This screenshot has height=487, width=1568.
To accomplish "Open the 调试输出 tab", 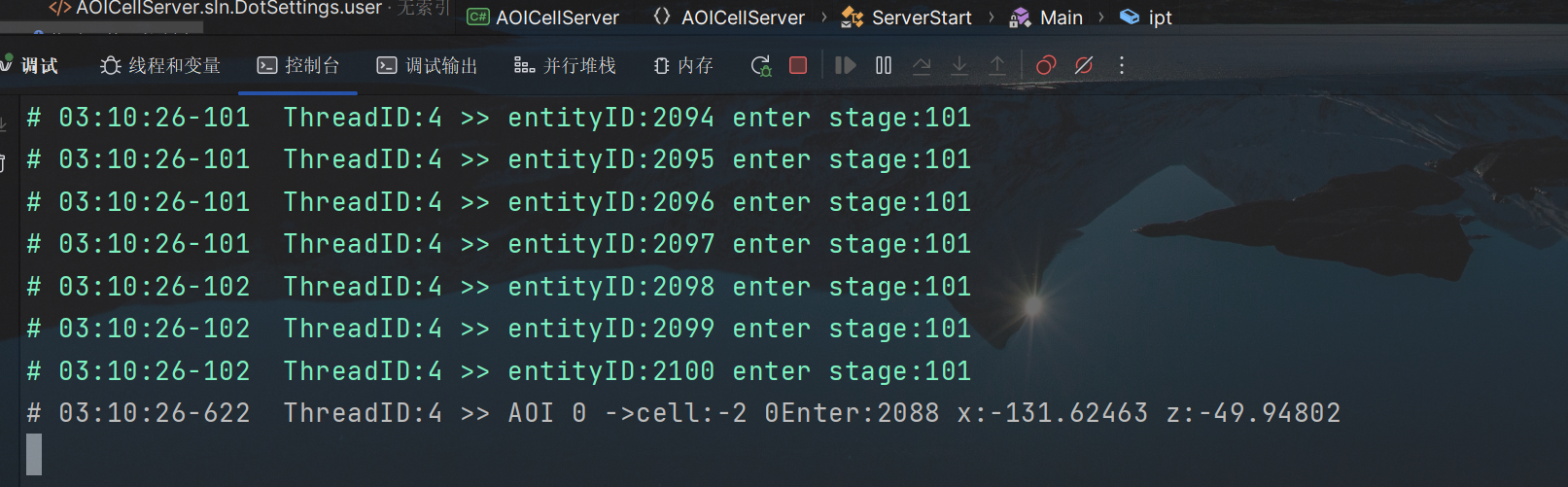I will click(x=427, y=65).
